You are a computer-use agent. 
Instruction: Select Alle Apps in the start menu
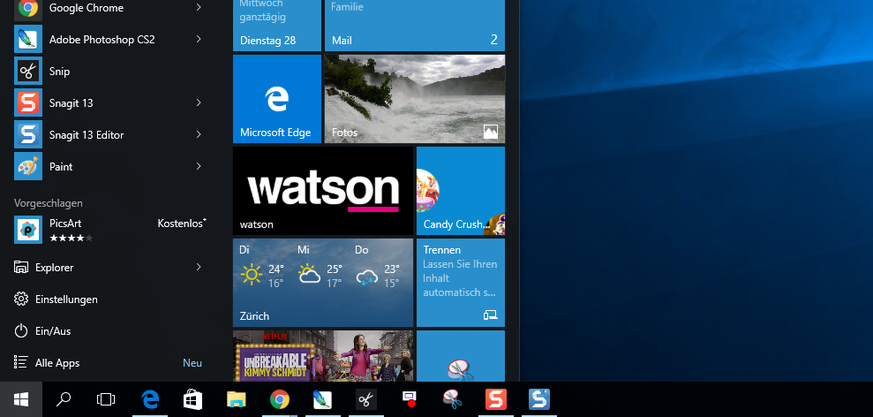click(57, 363)
